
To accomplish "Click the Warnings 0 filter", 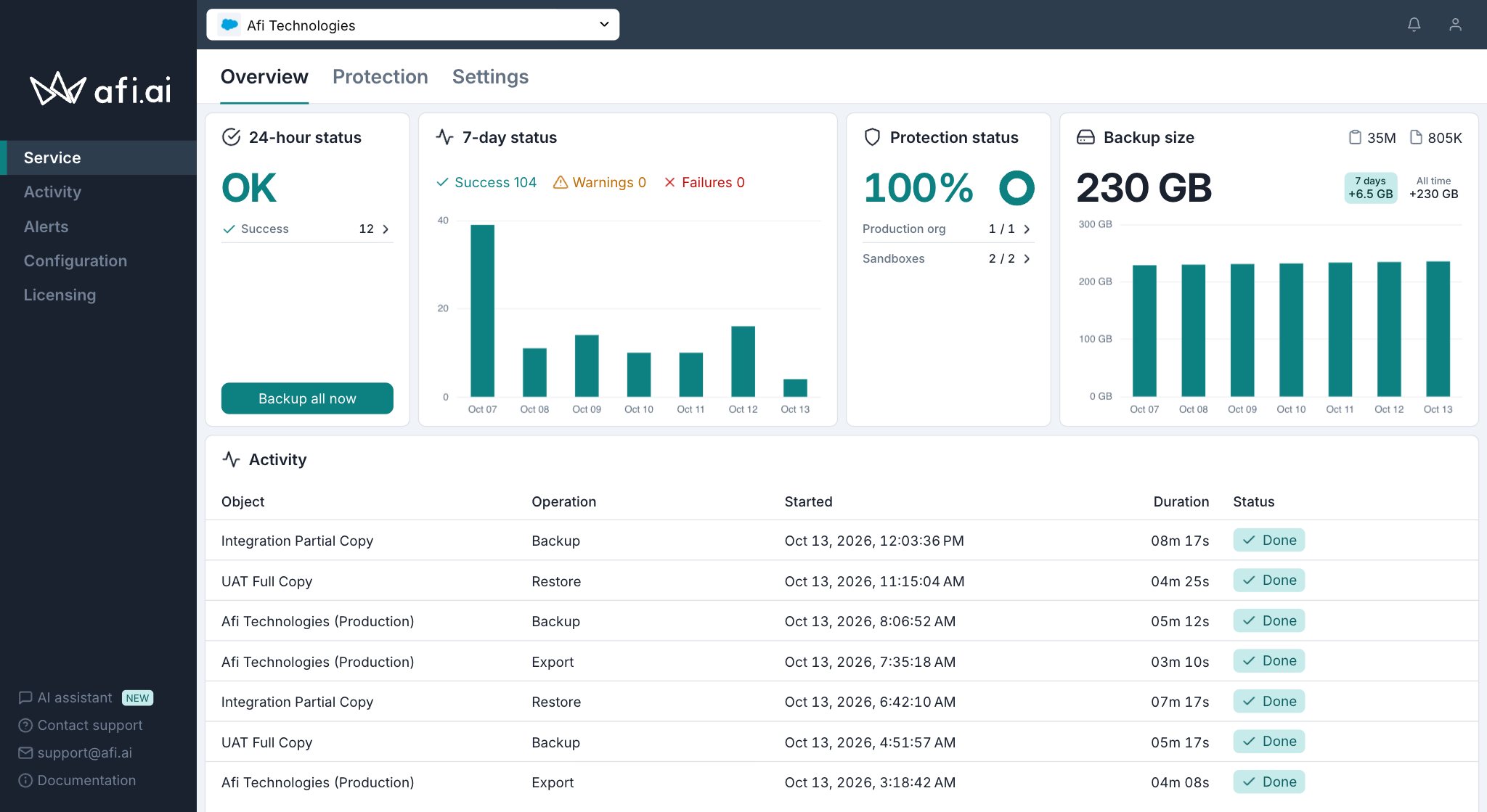I will click(x=600, y=182).
